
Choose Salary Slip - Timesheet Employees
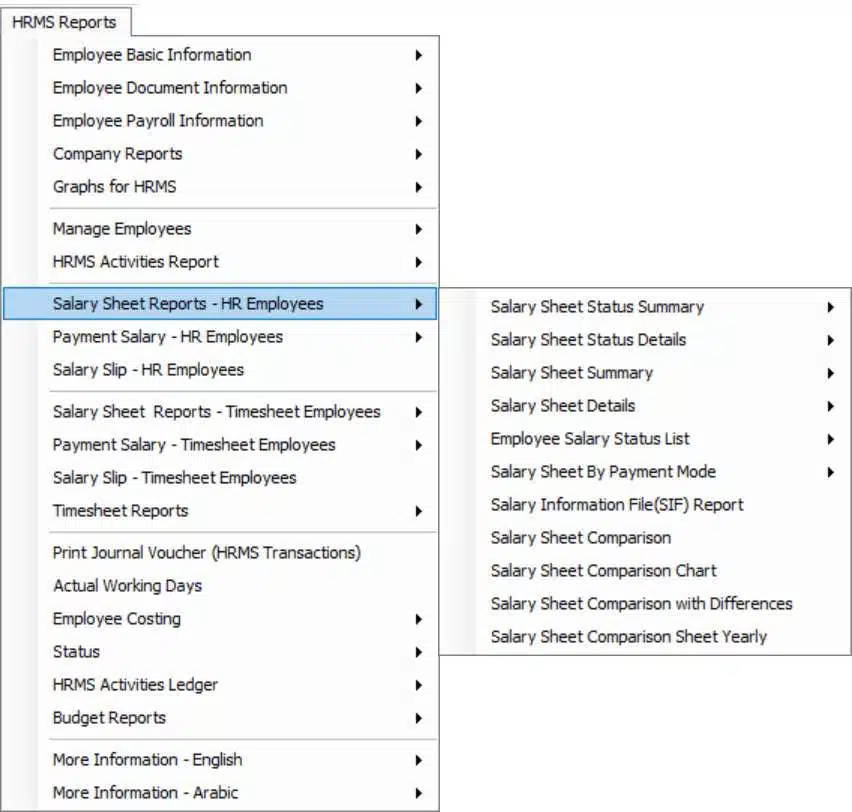point(220,478)
